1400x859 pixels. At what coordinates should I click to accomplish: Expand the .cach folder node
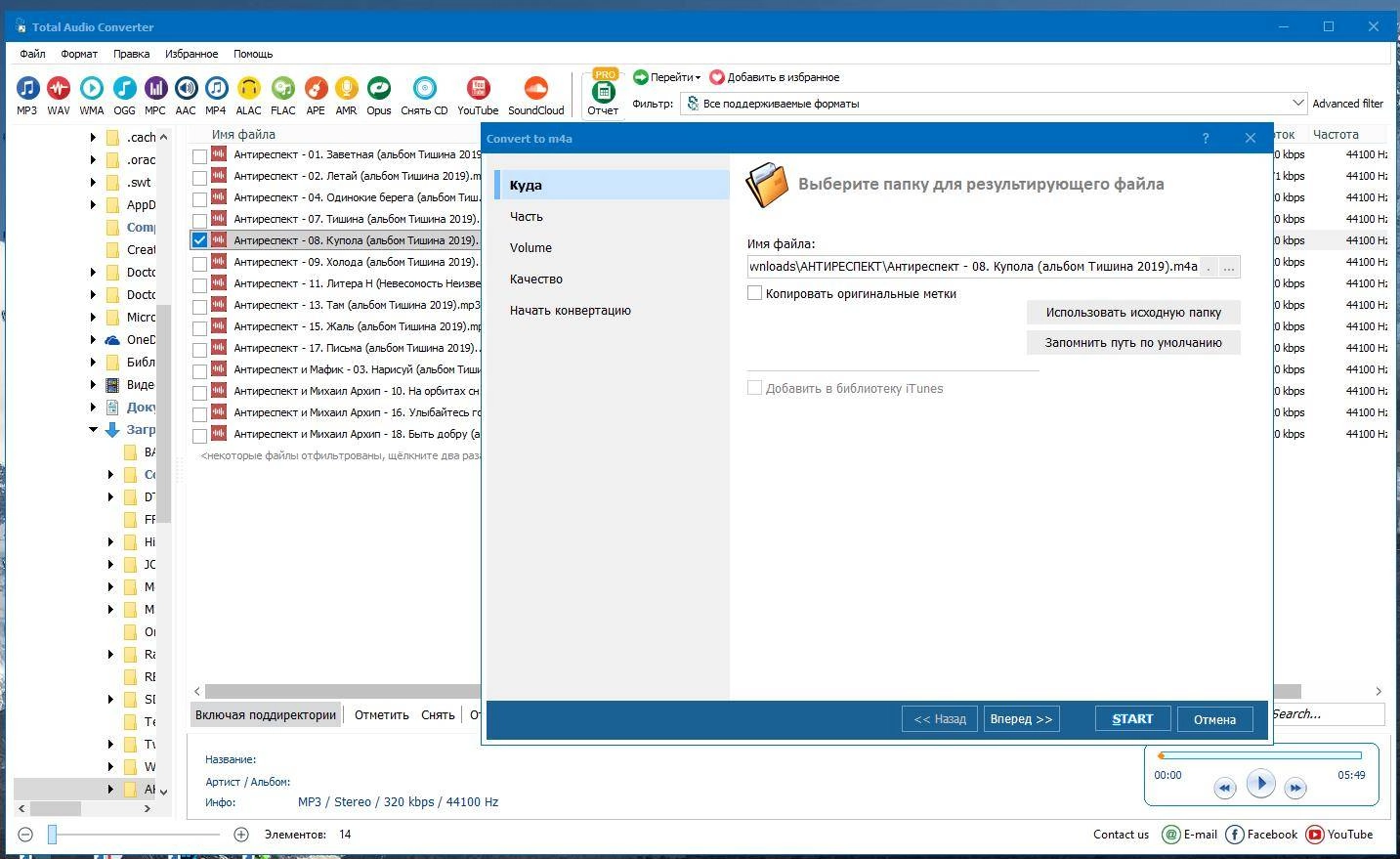pyautogui.click(x=94, y=137)
